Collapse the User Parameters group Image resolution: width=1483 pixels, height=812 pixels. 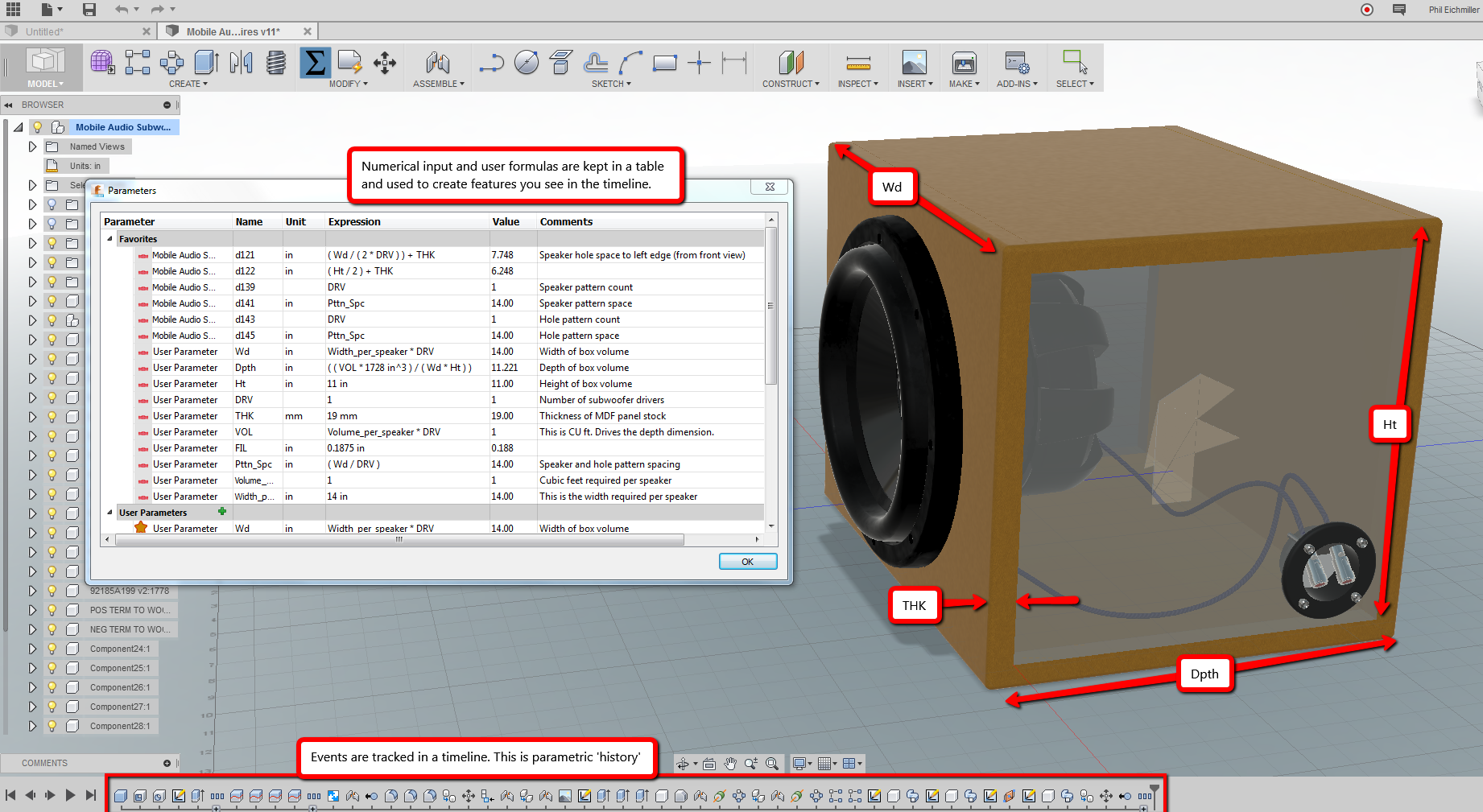110,513
